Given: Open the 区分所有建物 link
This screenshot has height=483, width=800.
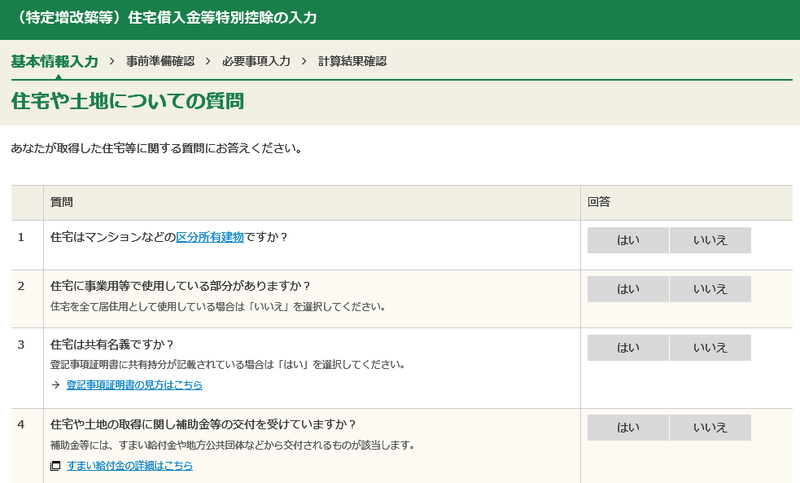Looking at the screenshot, I should 210,237.
